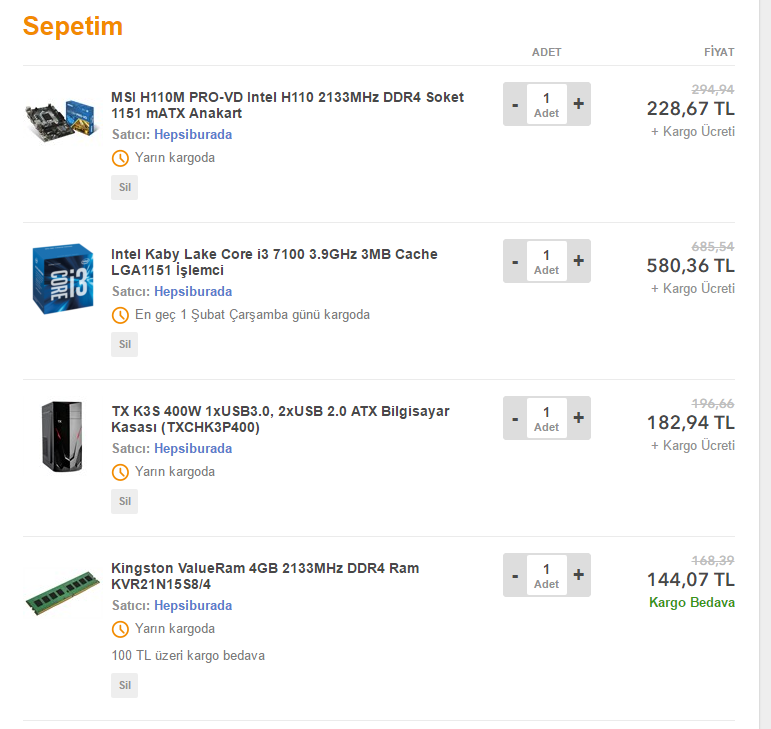Delete TX K3S case using Sil
The height and width of the screenshot is (729, 771).
tap(124, 501)
